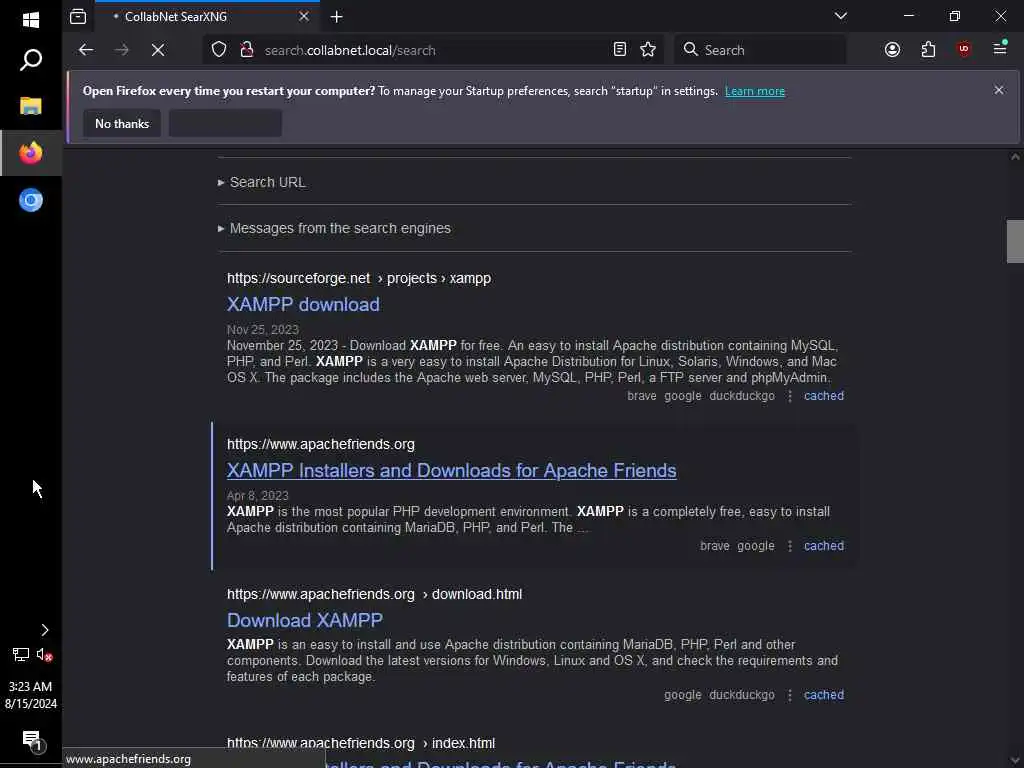
Task: Open the Windows Start menu
Action: pos(31,20)
